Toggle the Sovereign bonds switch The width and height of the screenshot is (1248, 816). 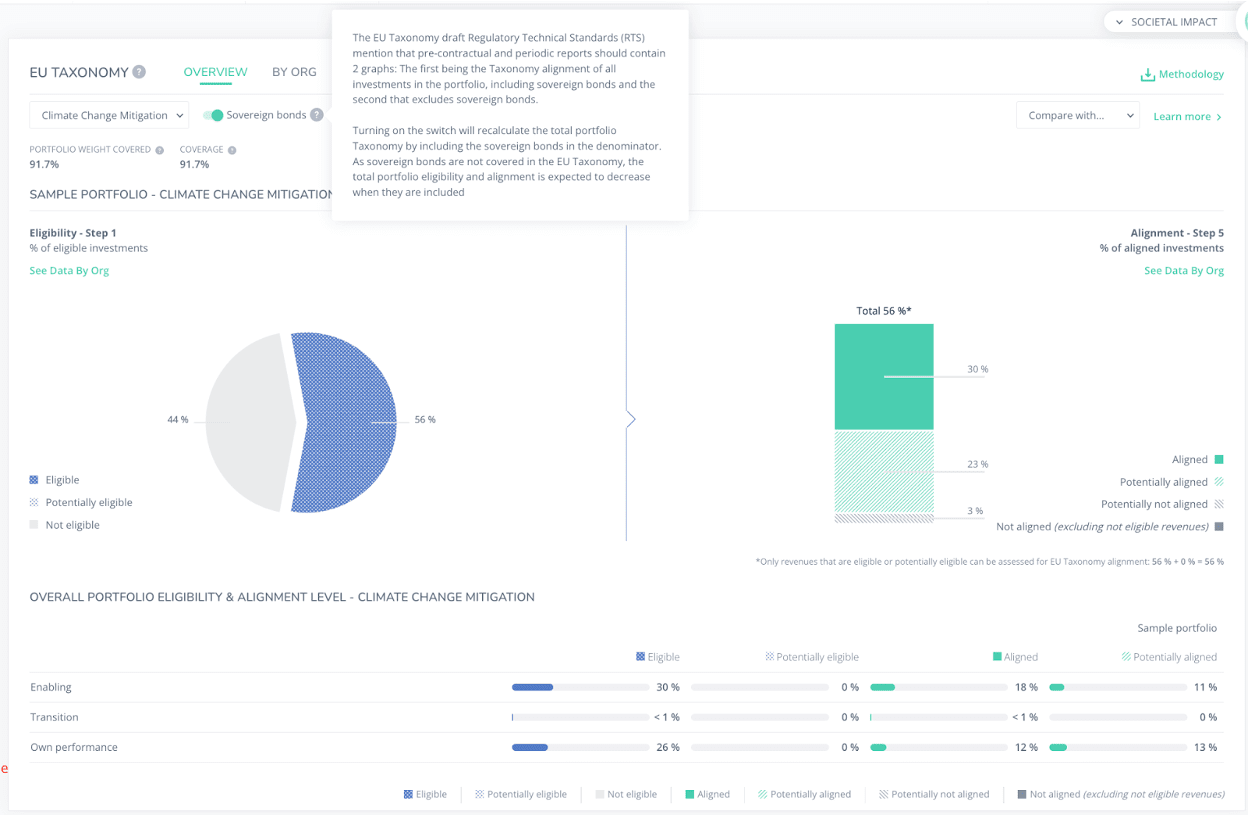tap(213, 115)
